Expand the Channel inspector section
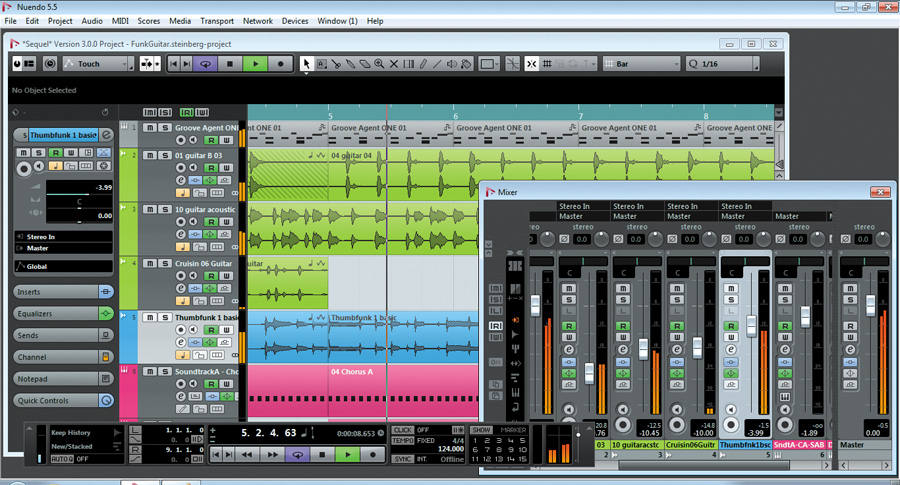 pyautogui.click(x=63, y=357)
